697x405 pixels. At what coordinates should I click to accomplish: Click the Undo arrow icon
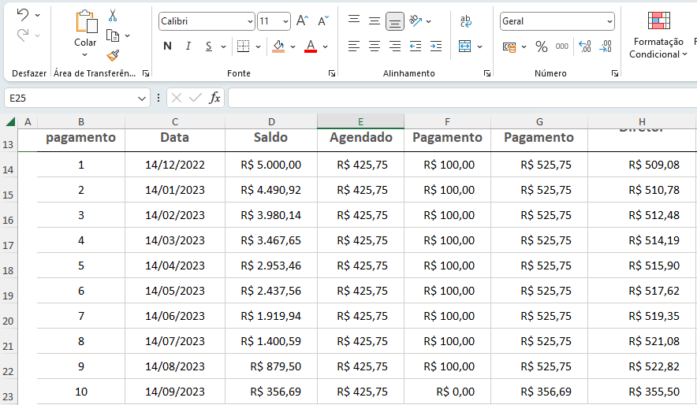(22, 14)
